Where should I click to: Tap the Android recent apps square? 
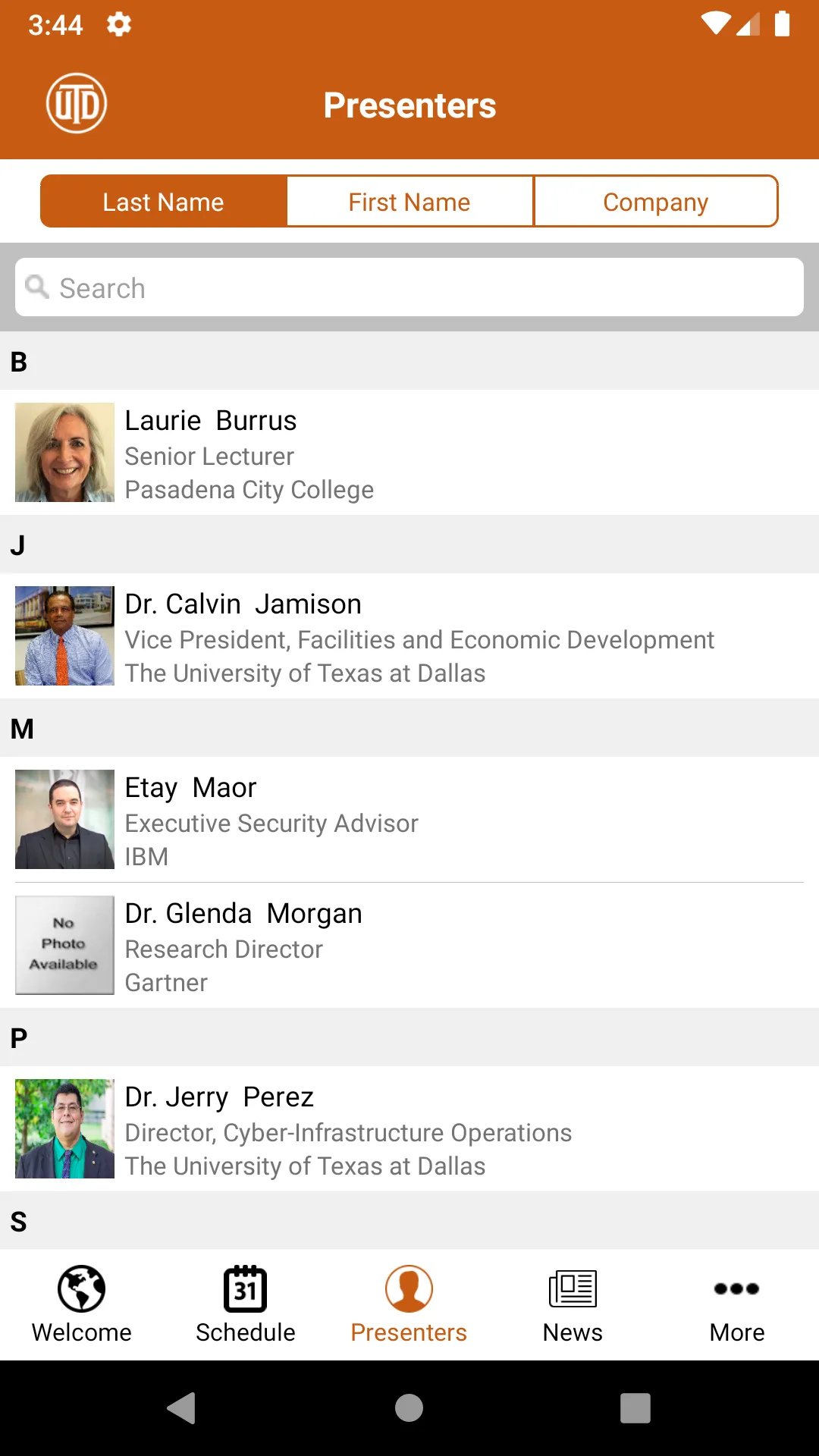tap(635, 1408)
